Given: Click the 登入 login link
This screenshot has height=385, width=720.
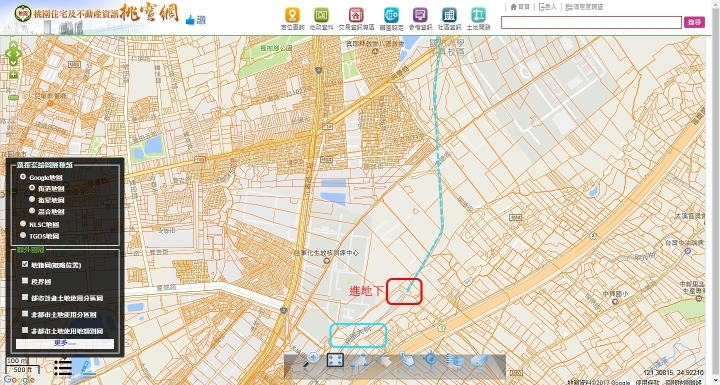Looking at the screenshot, I should pyautogui.click(x=547, y=7).
